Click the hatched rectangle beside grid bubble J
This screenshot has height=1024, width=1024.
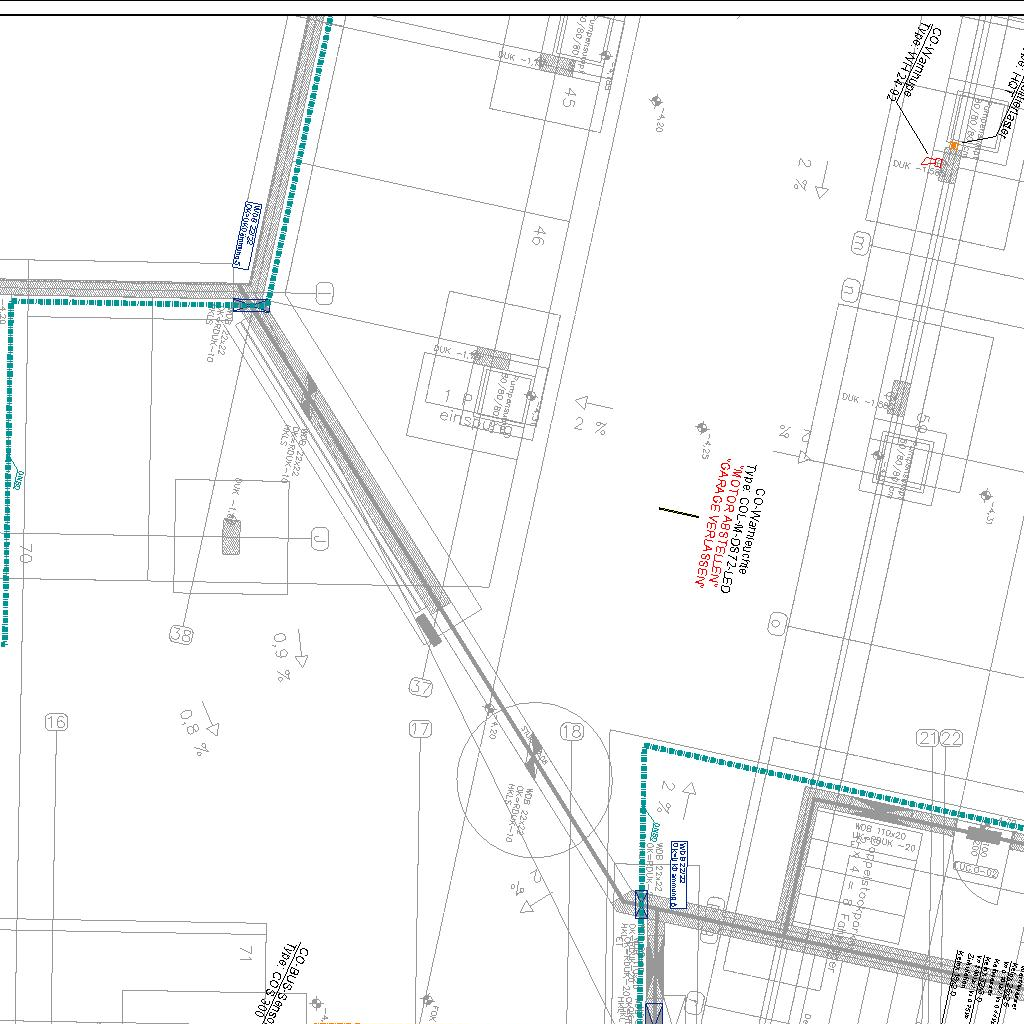click(x=232, y=538)
